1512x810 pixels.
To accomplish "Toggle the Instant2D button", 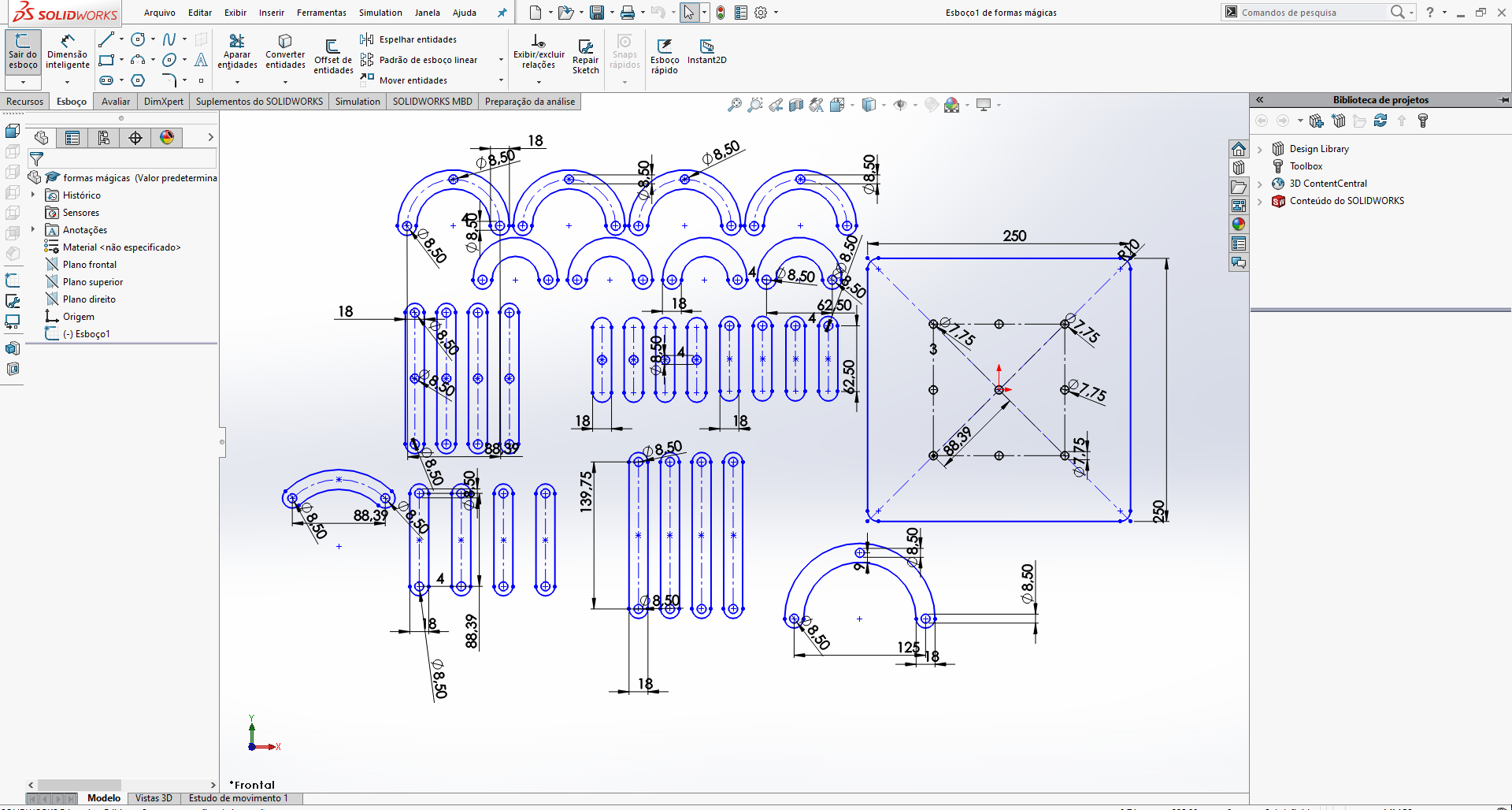I will [707, 51].
